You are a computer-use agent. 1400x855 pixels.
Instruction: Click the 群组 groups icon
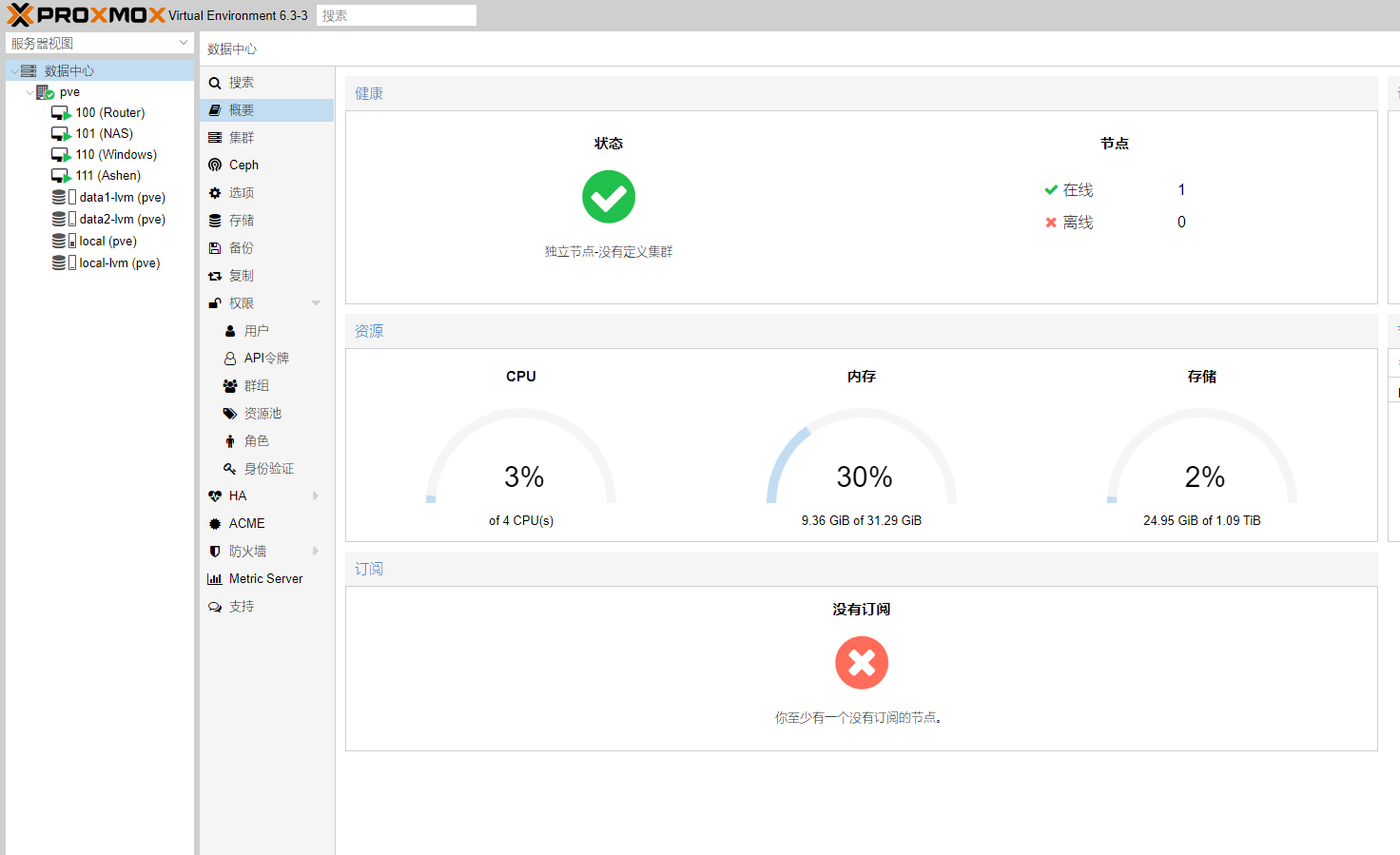[230, 386]
